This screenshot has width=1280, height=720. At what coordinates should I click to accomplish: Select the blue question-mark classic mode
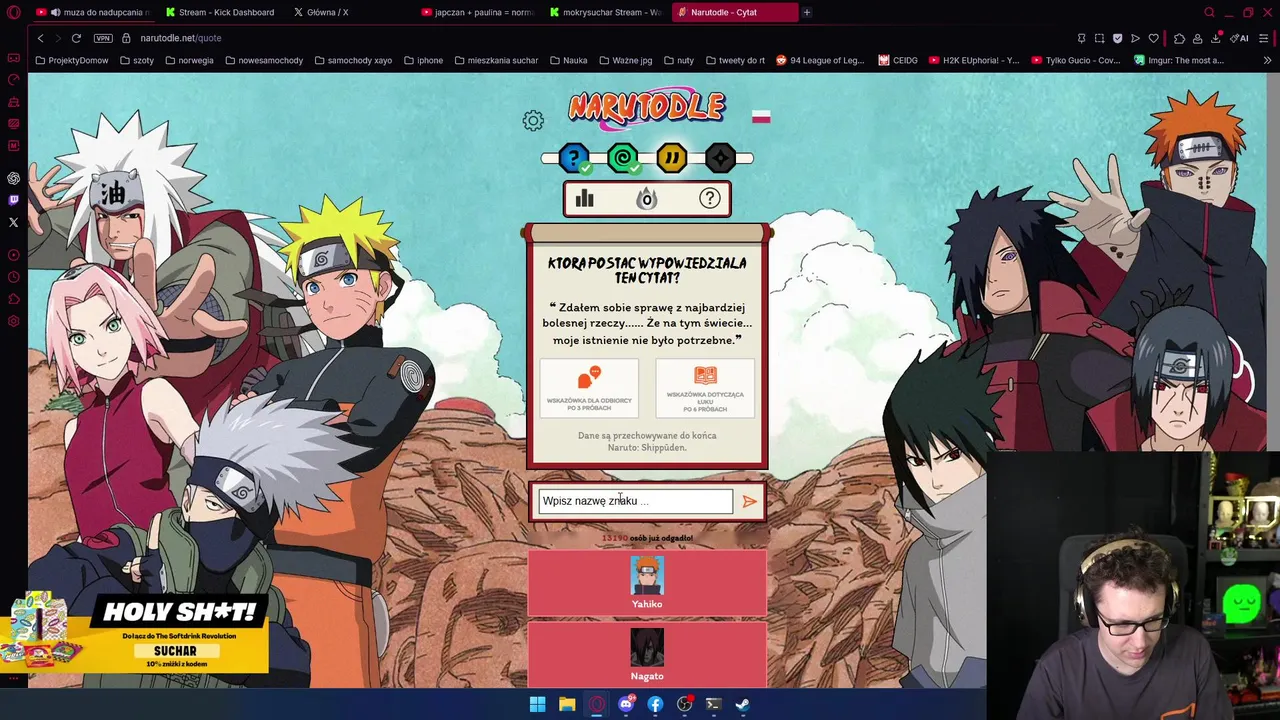coord(574,158)
